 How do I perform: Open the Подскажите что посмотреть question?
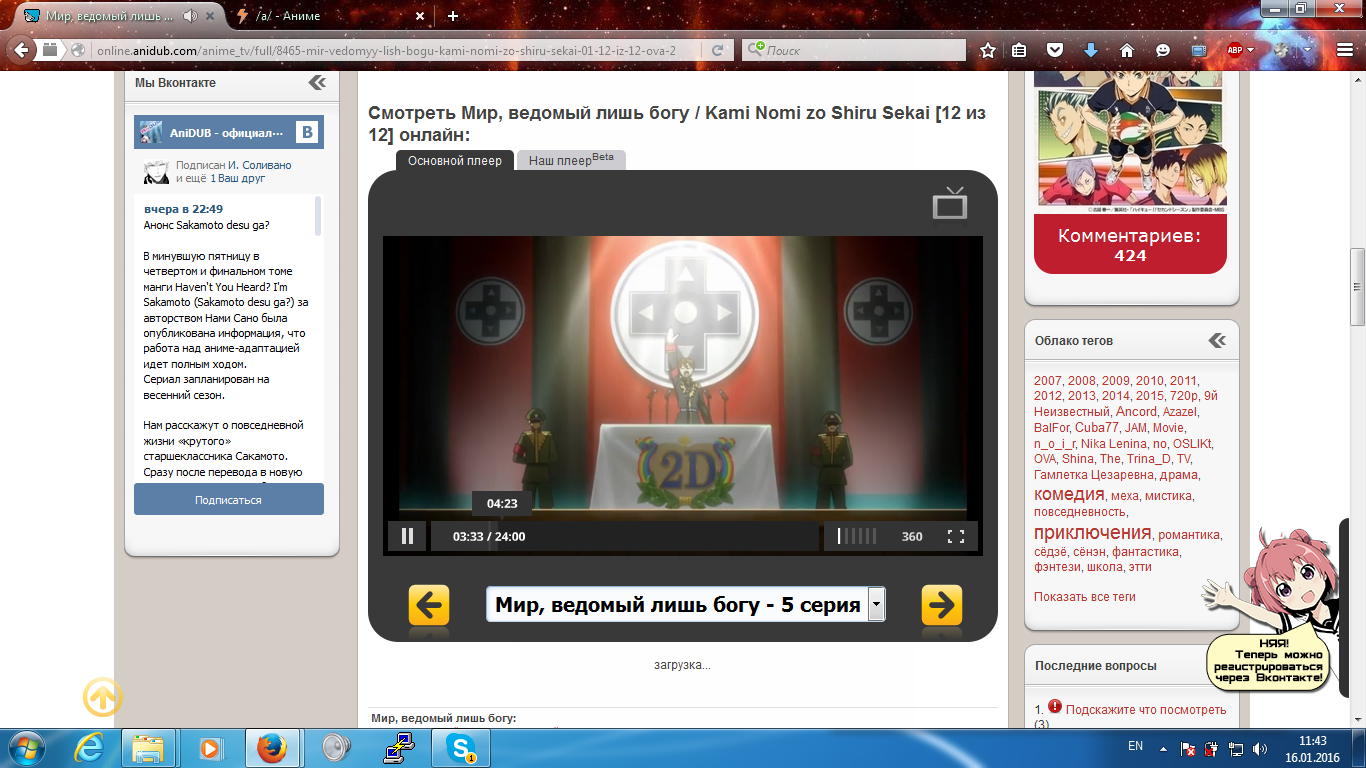point(1146,710)
